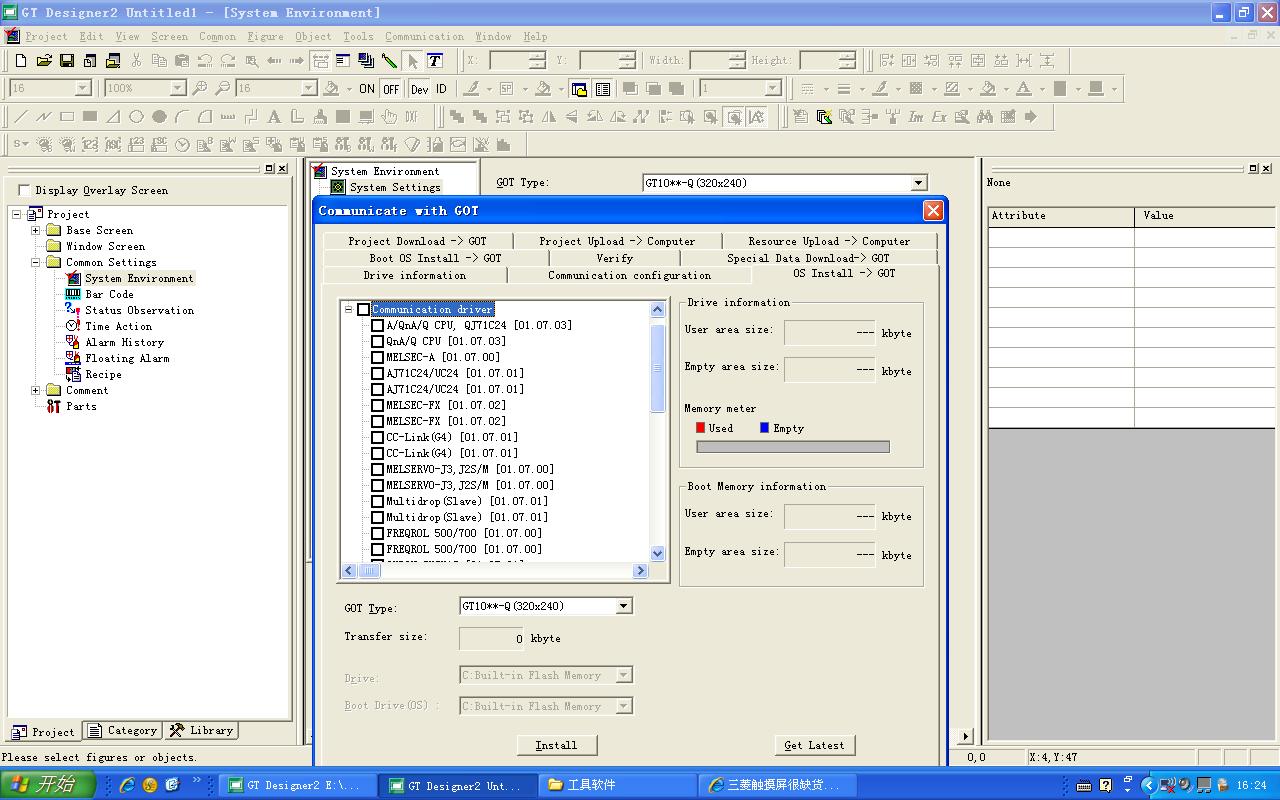Switch to Communication configuration tab
Screen dimensions: 1280x800
point(629,275)
